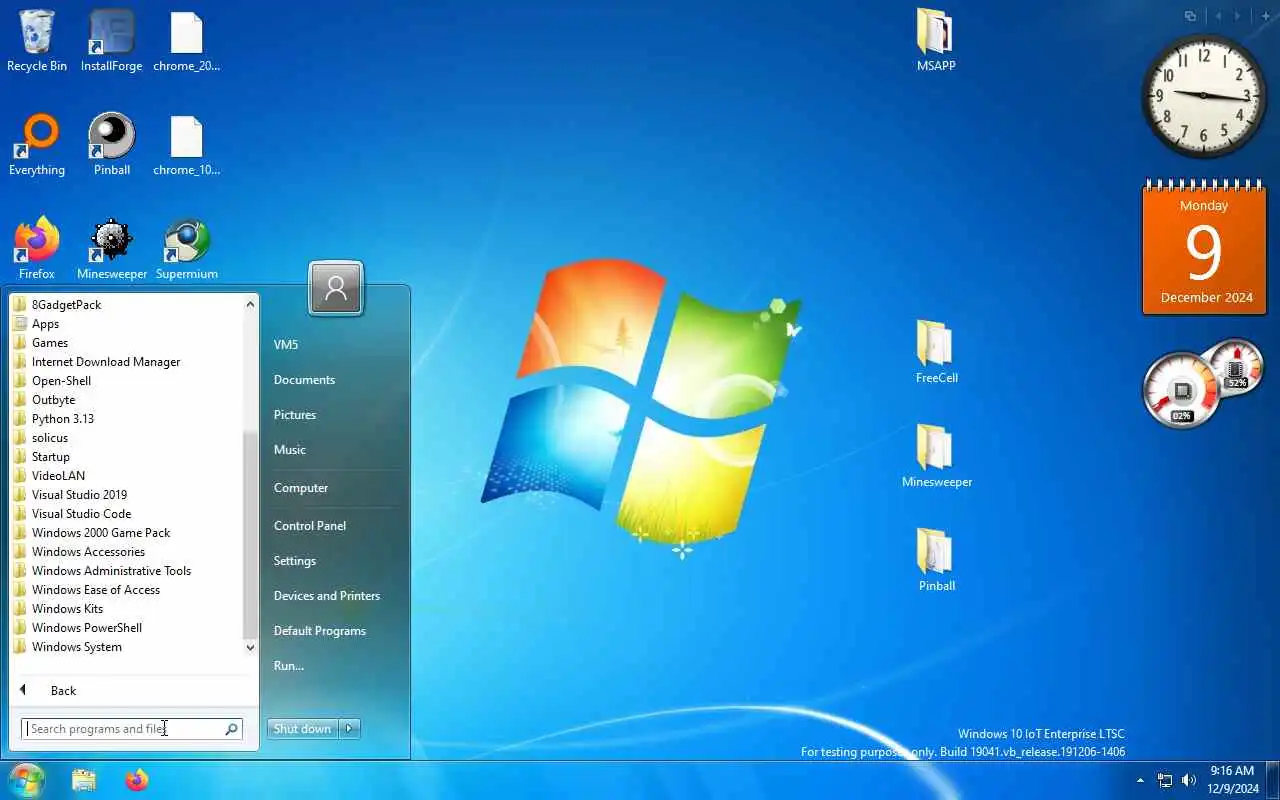Open Computer from the Start menu

[x=335, y=487]
